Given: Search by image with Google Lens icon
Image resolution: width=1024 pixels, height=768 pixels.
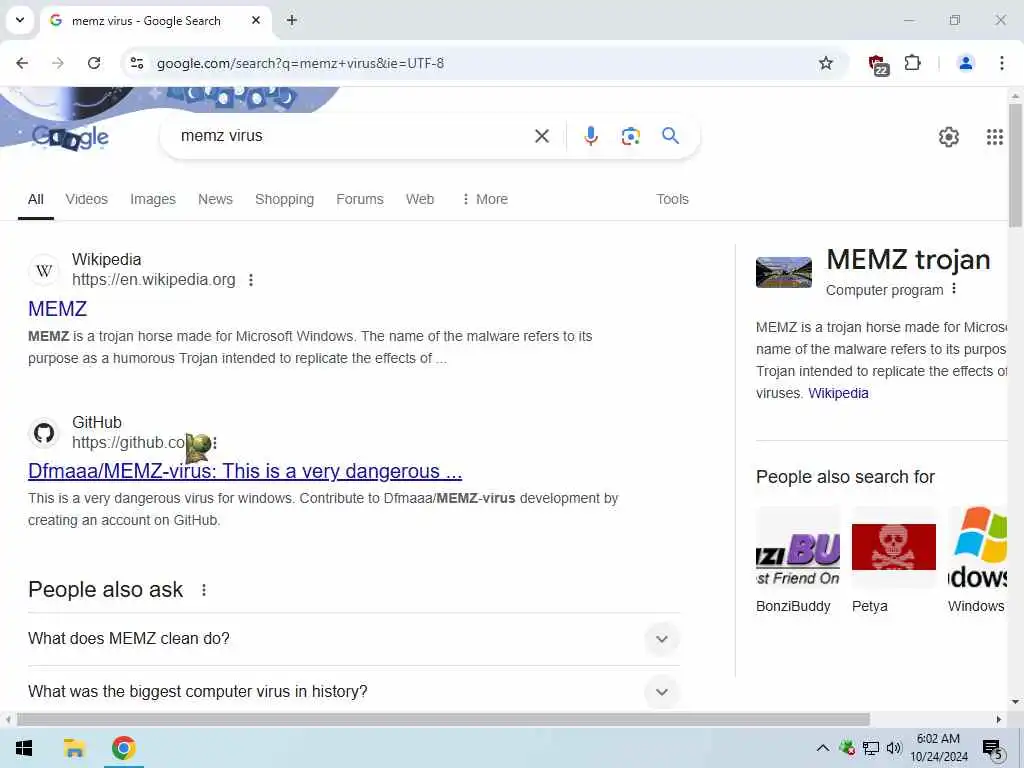Looking at the screenshot, I should click(630, 136).
